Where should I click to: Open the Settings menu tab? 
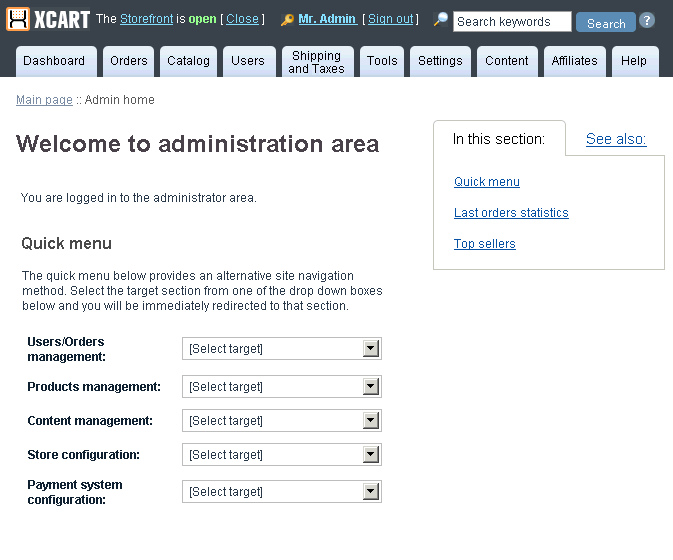[440, 61]
